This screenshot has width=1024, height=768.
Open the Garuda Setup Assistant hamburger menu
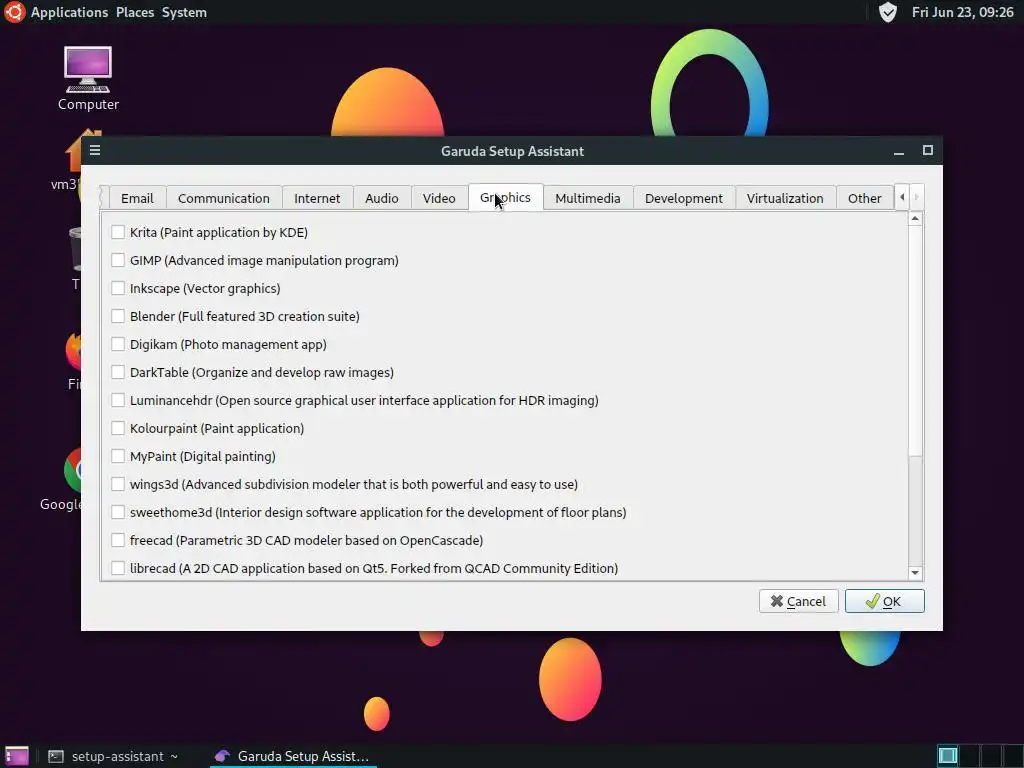(x=95, y=150)
